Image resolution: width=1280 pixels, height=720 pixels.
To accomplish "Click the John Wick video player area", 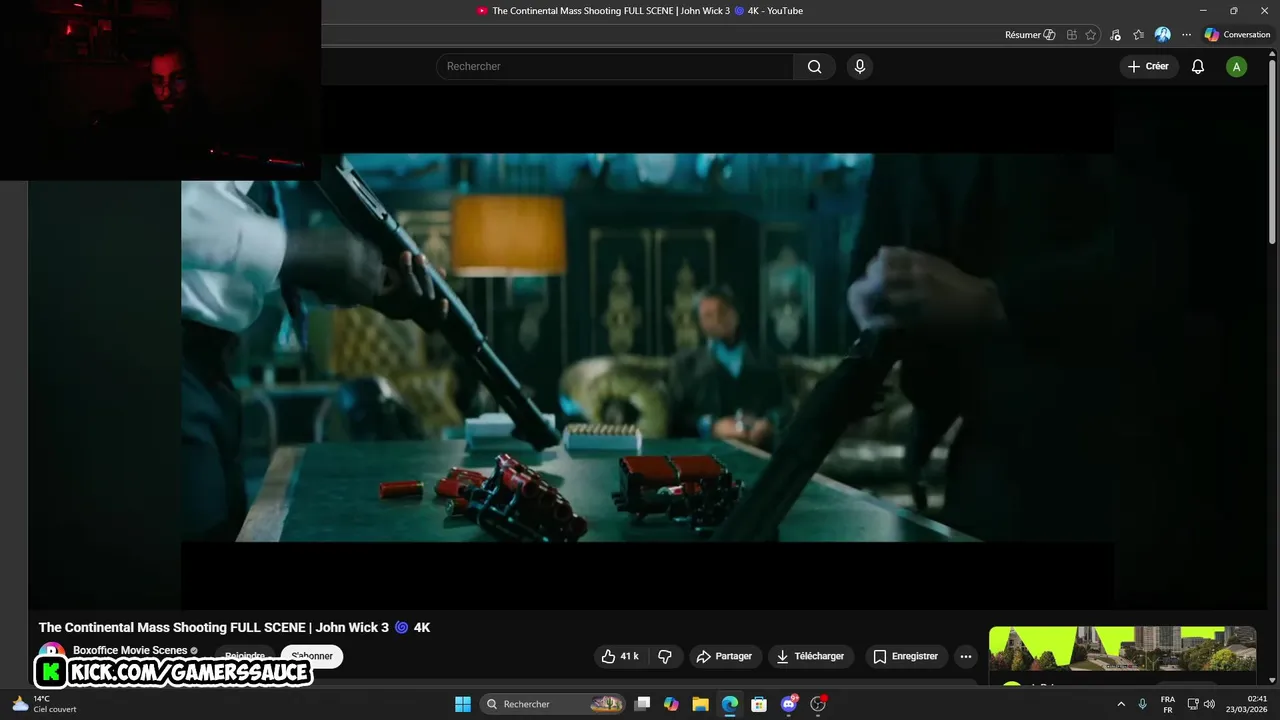I will (x=647, y=347).
